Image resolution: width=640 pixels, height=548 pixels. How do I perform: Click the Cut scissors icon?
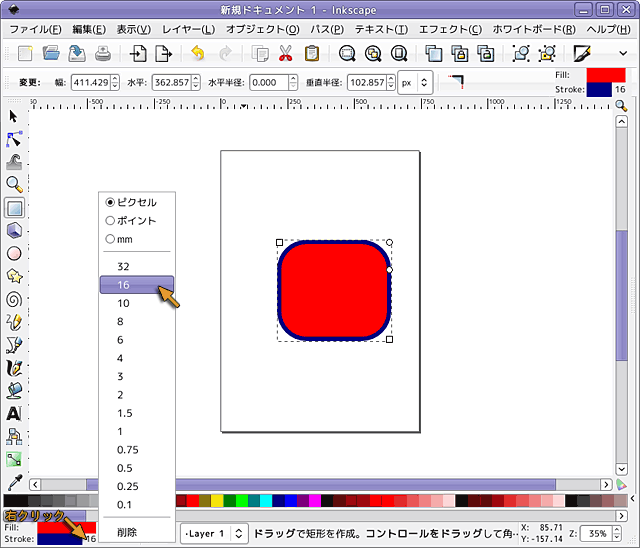coord(286,54)
